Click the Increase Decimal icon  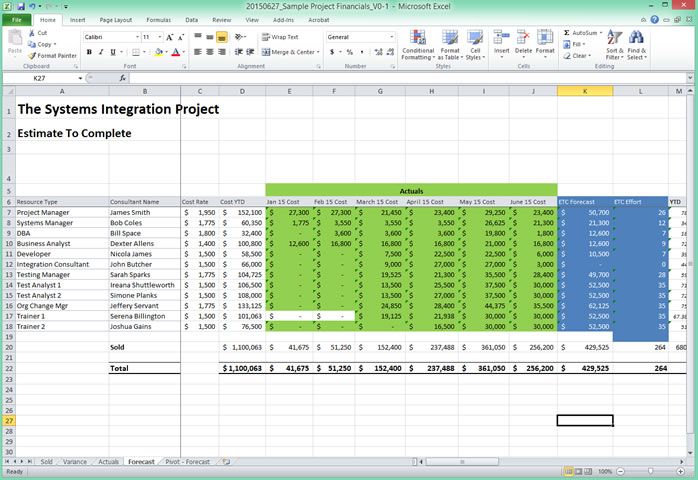[x=378, y=52]
